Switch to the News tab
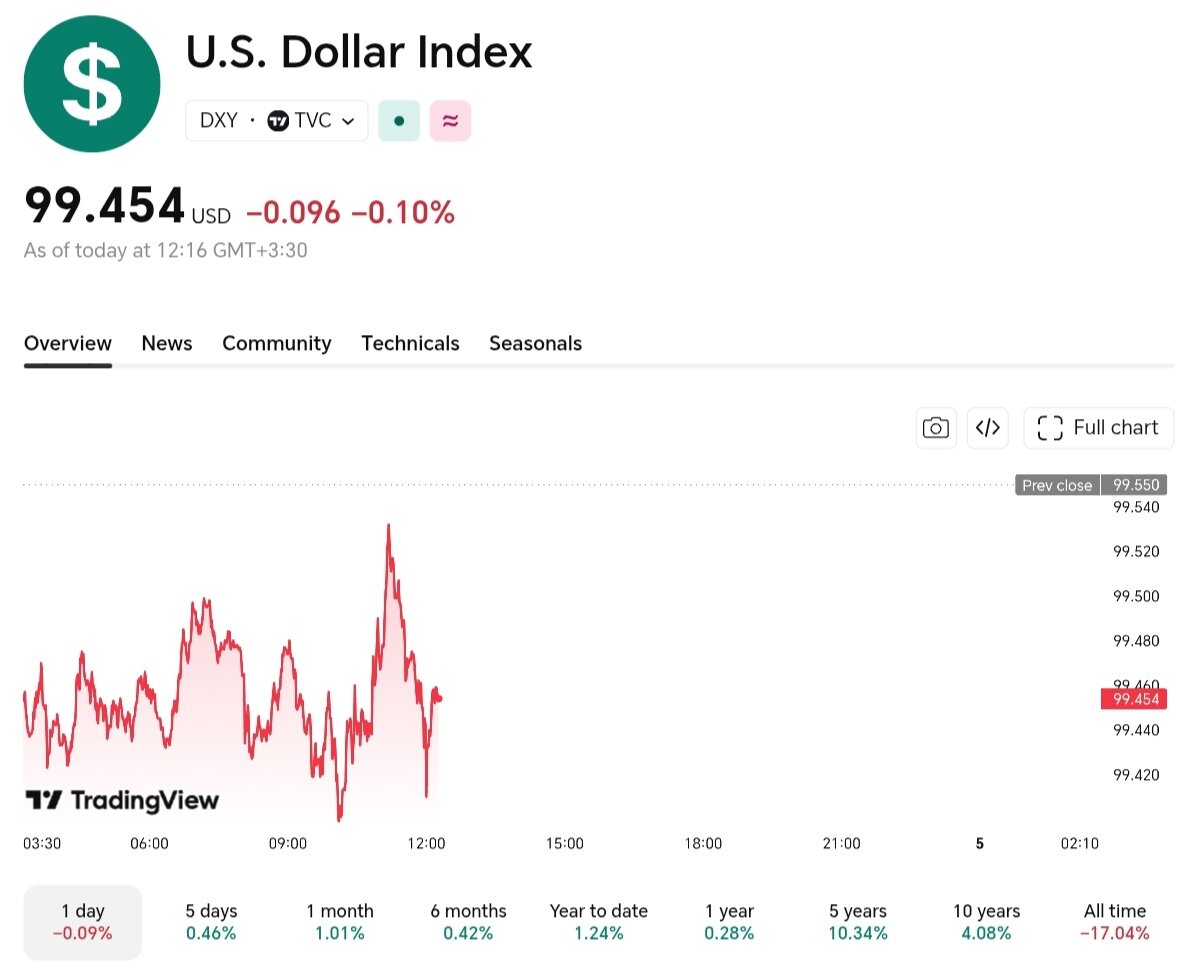Viewport: 1198px width, 977px height. tap(167, 344)
